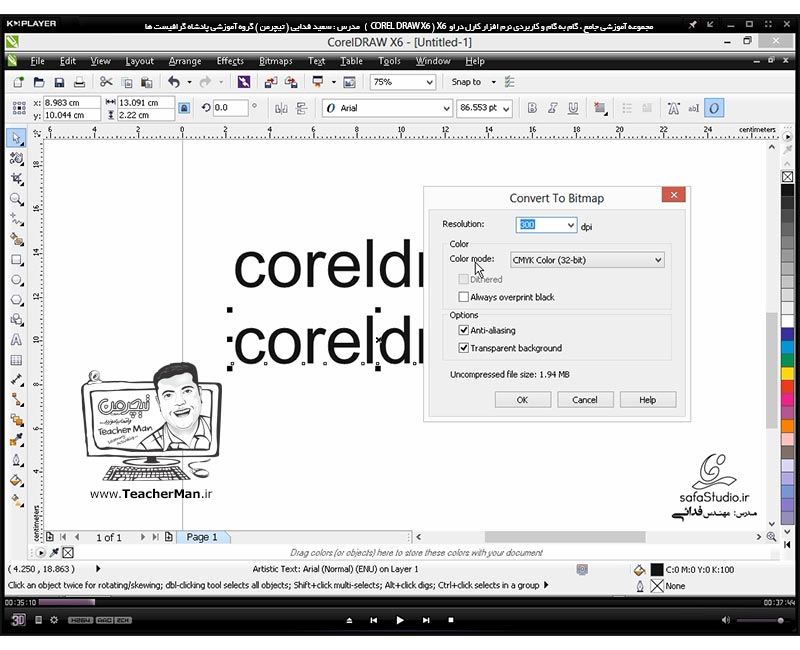Screen dimensions: 800x650
Task: Click the Print icon
Action: (79, 82)
